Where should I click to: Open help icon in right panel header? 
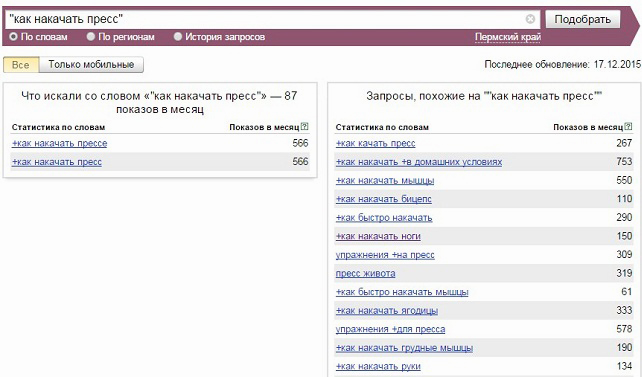coord(628,126)
